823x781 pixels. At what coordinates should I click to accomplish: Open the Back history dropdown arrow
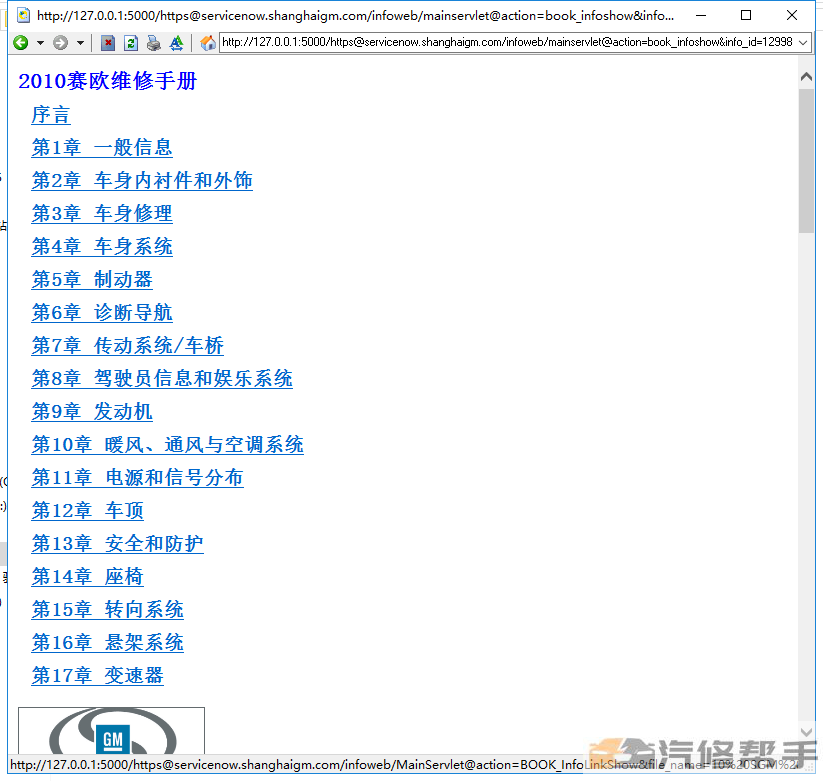pos(40,43)
